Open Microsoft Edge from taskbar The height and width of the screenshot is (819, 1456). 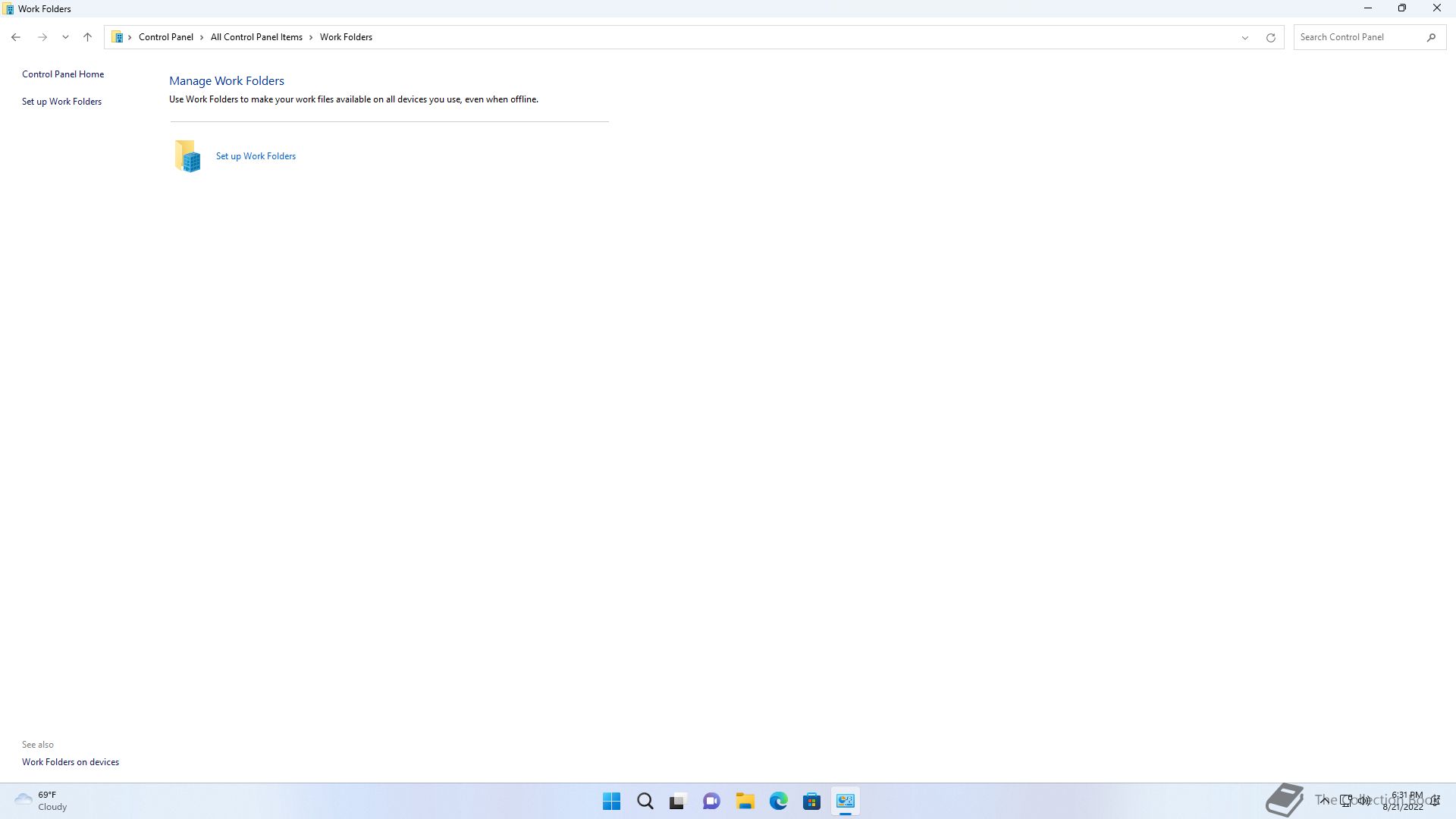click(x=778, y=802)
